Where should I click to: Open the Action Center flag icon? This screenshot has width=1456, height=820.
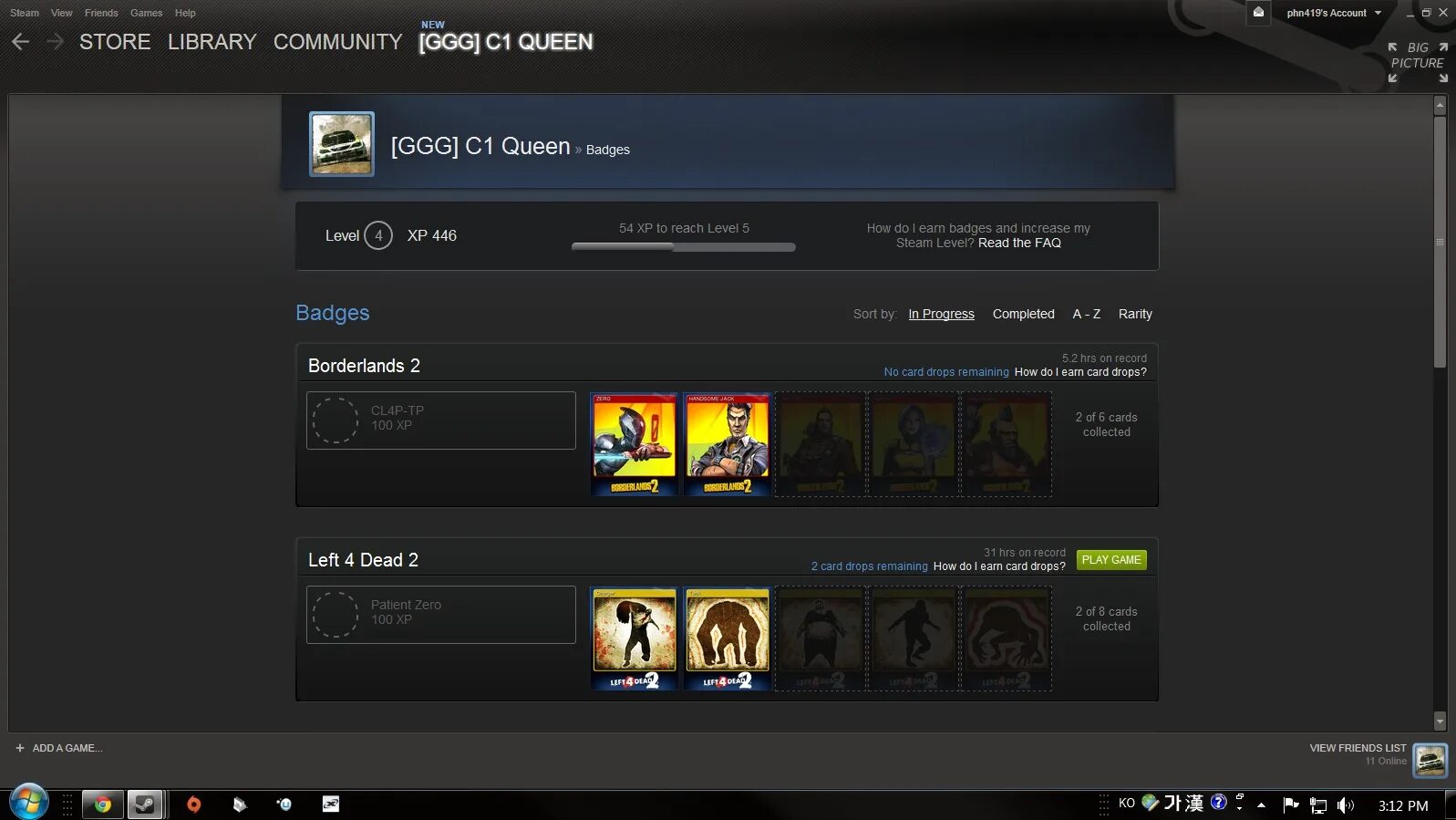coord(1291,804)
